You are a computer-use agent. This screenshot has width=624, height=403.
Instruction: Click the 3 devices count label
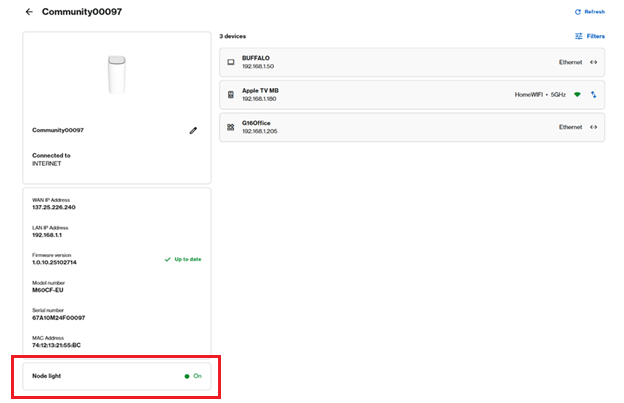[232, 36]
